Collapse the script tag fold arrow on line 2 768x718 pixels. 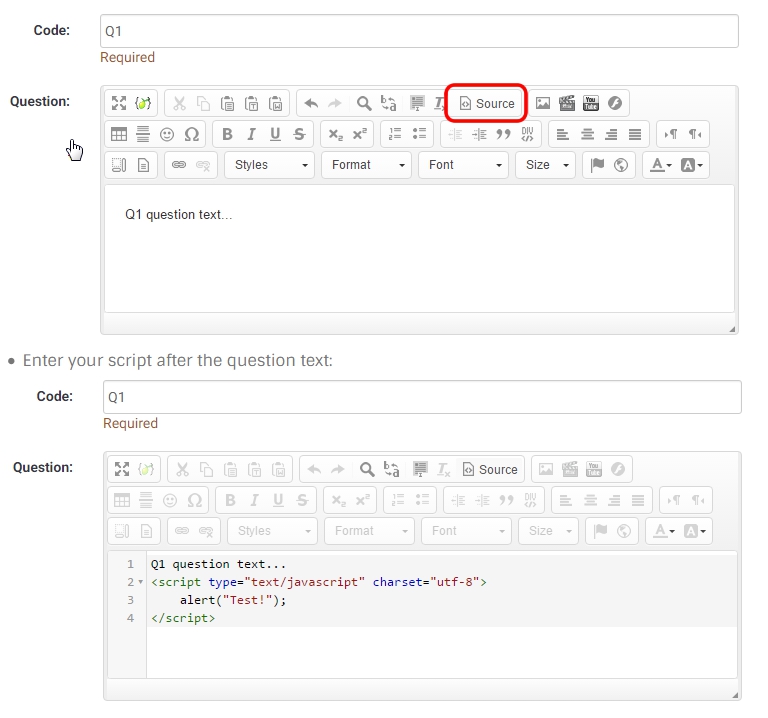[139, 582]
